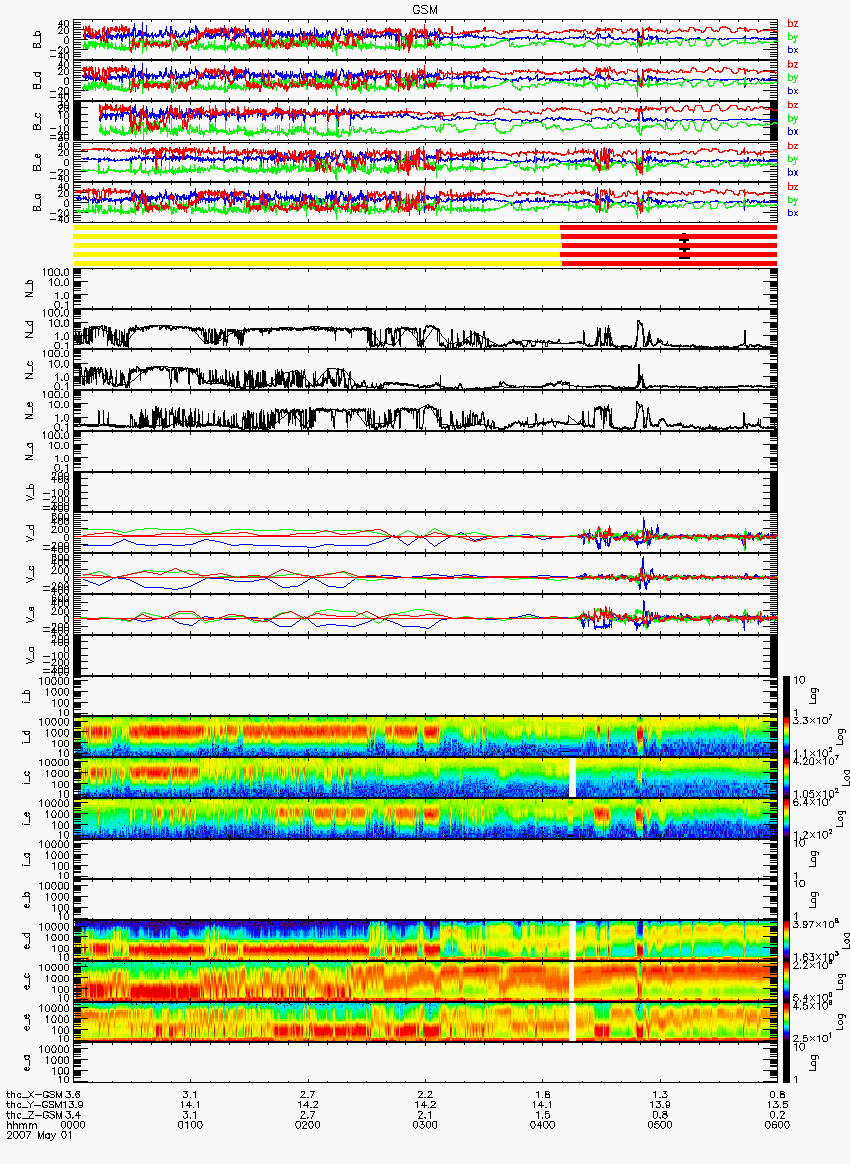Click the black marker on the red bar
Screen dimensions: 850x1164
point(684,246)
